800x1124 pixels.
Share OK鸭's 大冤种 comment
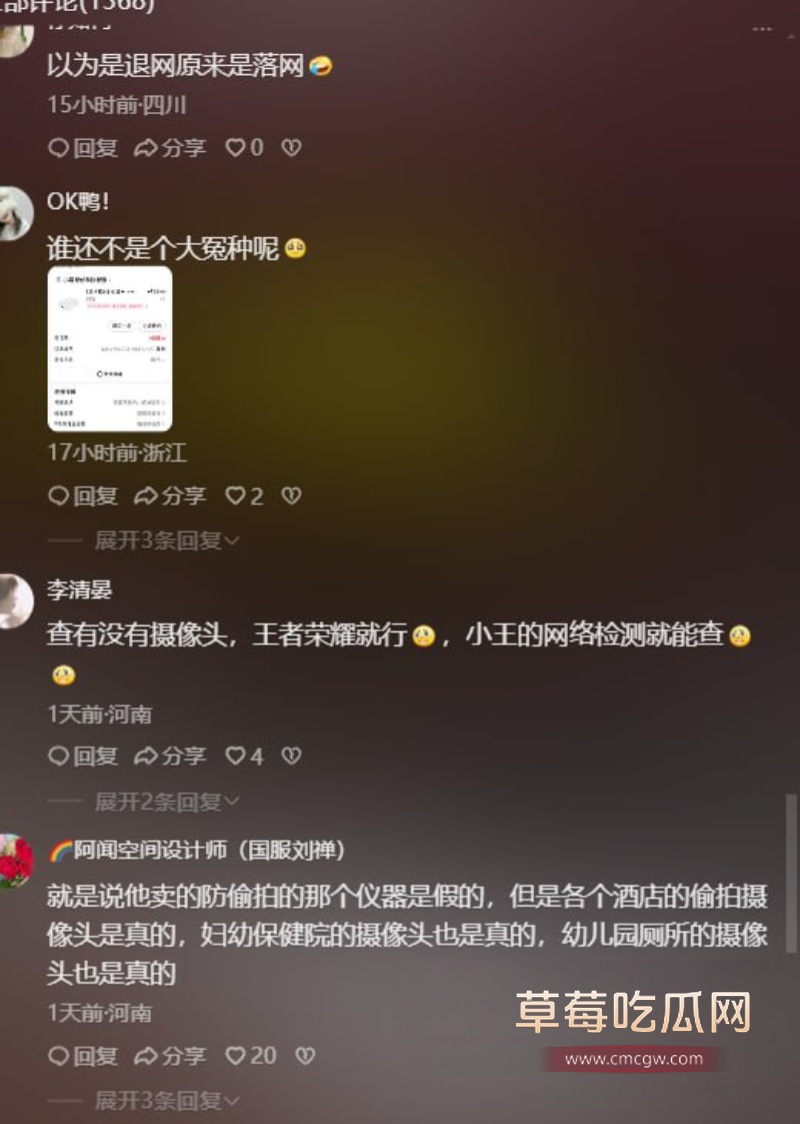coord(171,495)
